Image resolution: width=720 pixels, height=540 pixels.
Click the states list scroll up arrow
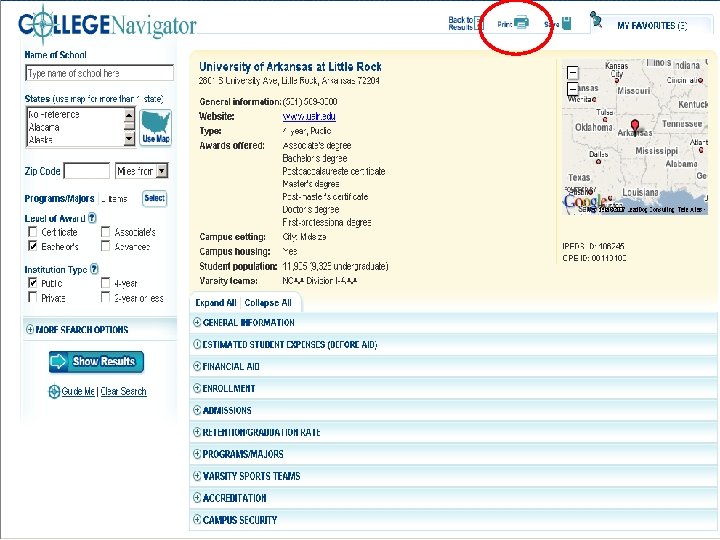coord(129,114)
